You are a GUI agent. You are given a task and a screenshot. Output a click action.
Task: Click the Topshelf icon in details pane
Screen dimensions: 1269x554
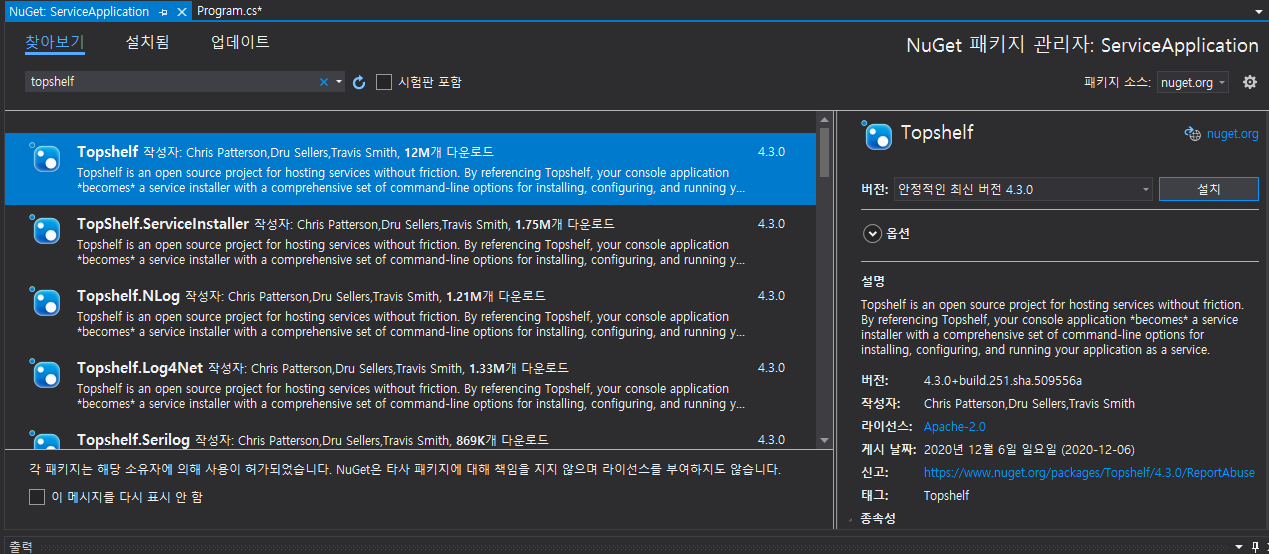877,134
